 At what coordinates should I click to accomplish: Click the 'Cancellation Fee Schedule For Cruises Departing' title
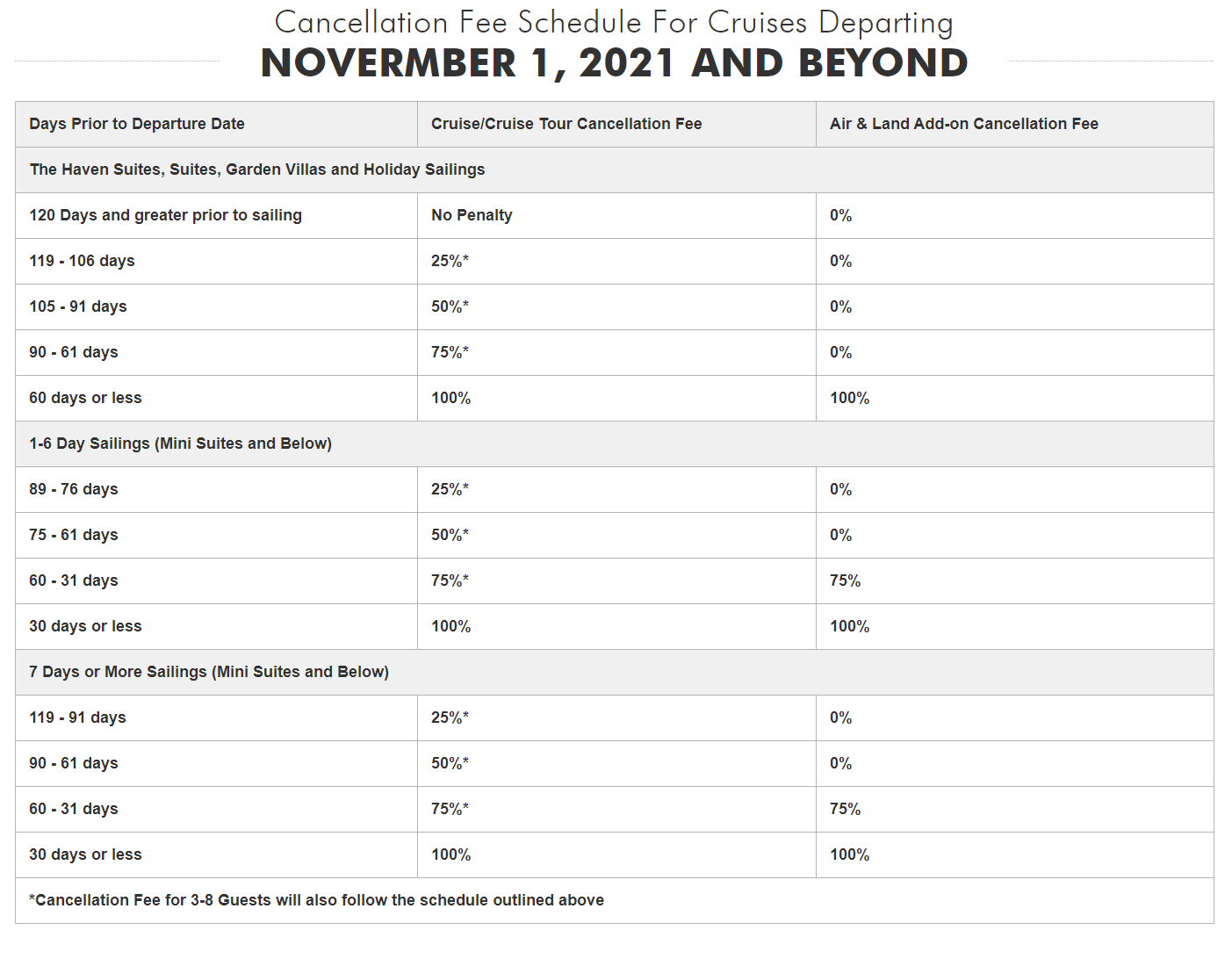point(614,22)
